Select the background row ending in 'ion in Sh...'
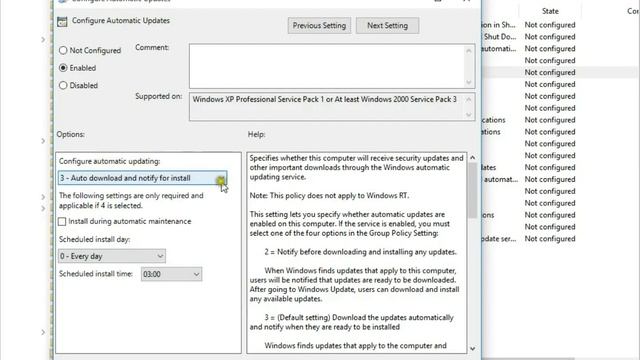 [559, 25]
